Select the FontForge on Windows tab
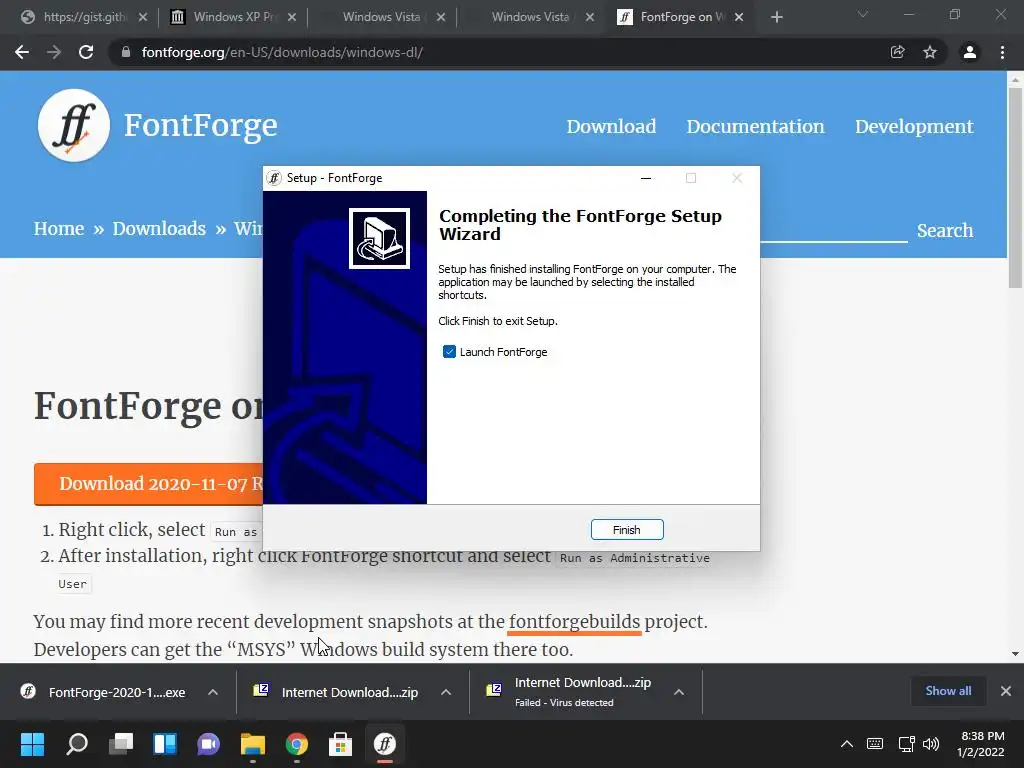Viewport: 1024px width, 768px height. pos(679,17)
